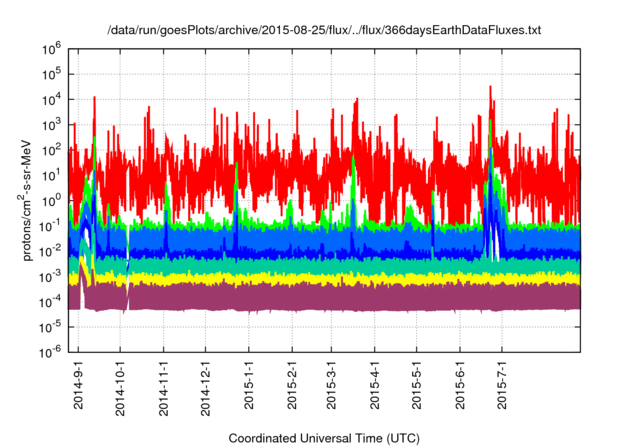Click the 10^-3 y-axis tick label

51,277
